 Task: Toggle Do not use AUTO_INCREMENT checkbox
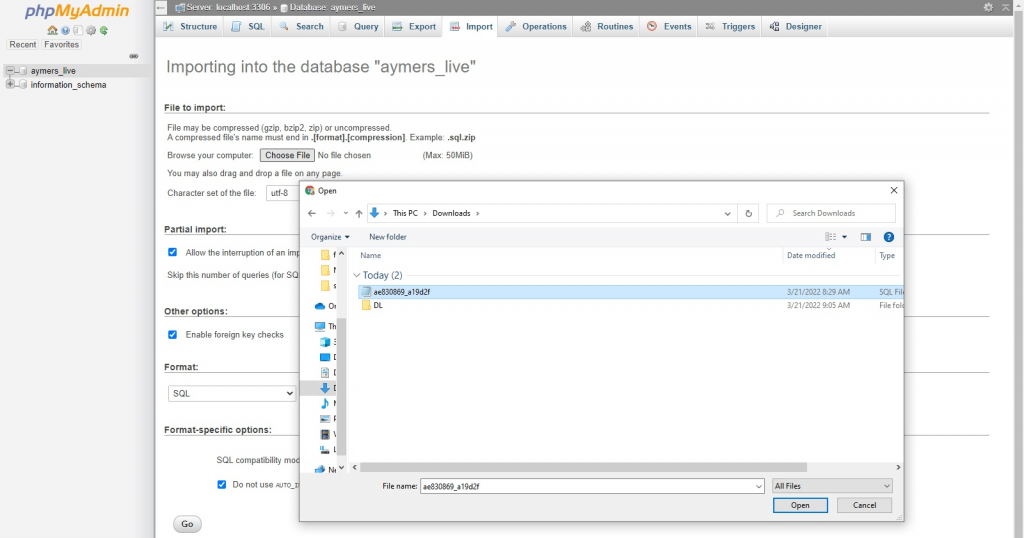(222, 484)
